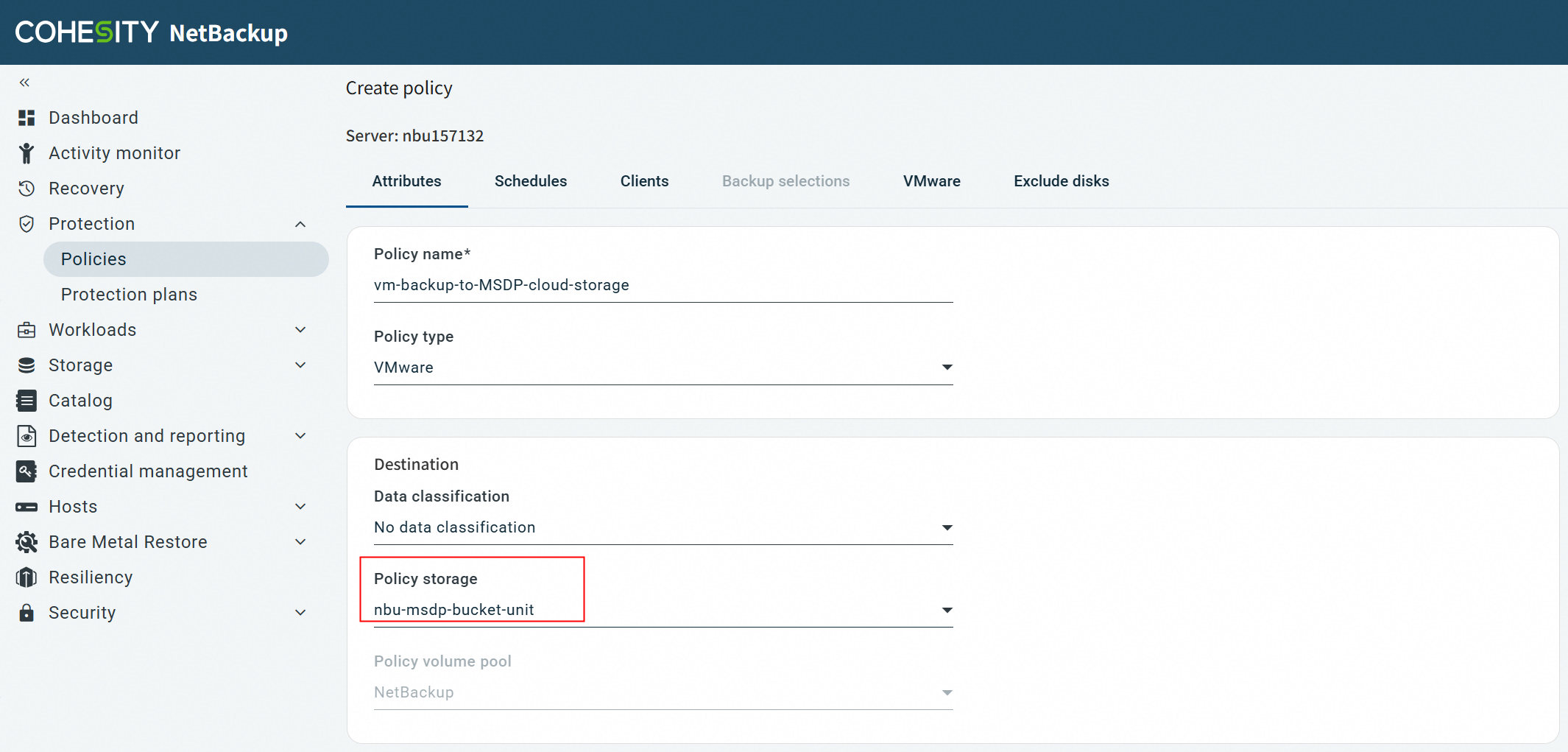Open the Policy storage dropdown
Viewport: 1568px width, 752px height.
click(x=663, y=610)
